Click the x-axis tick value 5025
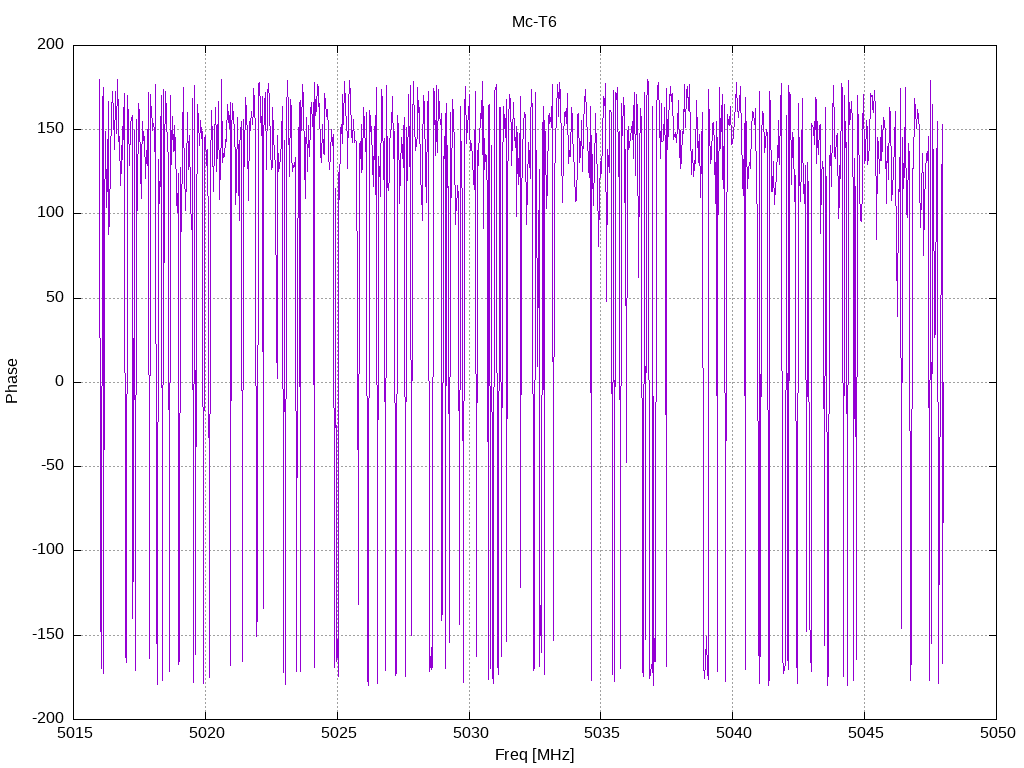The height and width of the screenshot is (768, 1024). [338, 733]
